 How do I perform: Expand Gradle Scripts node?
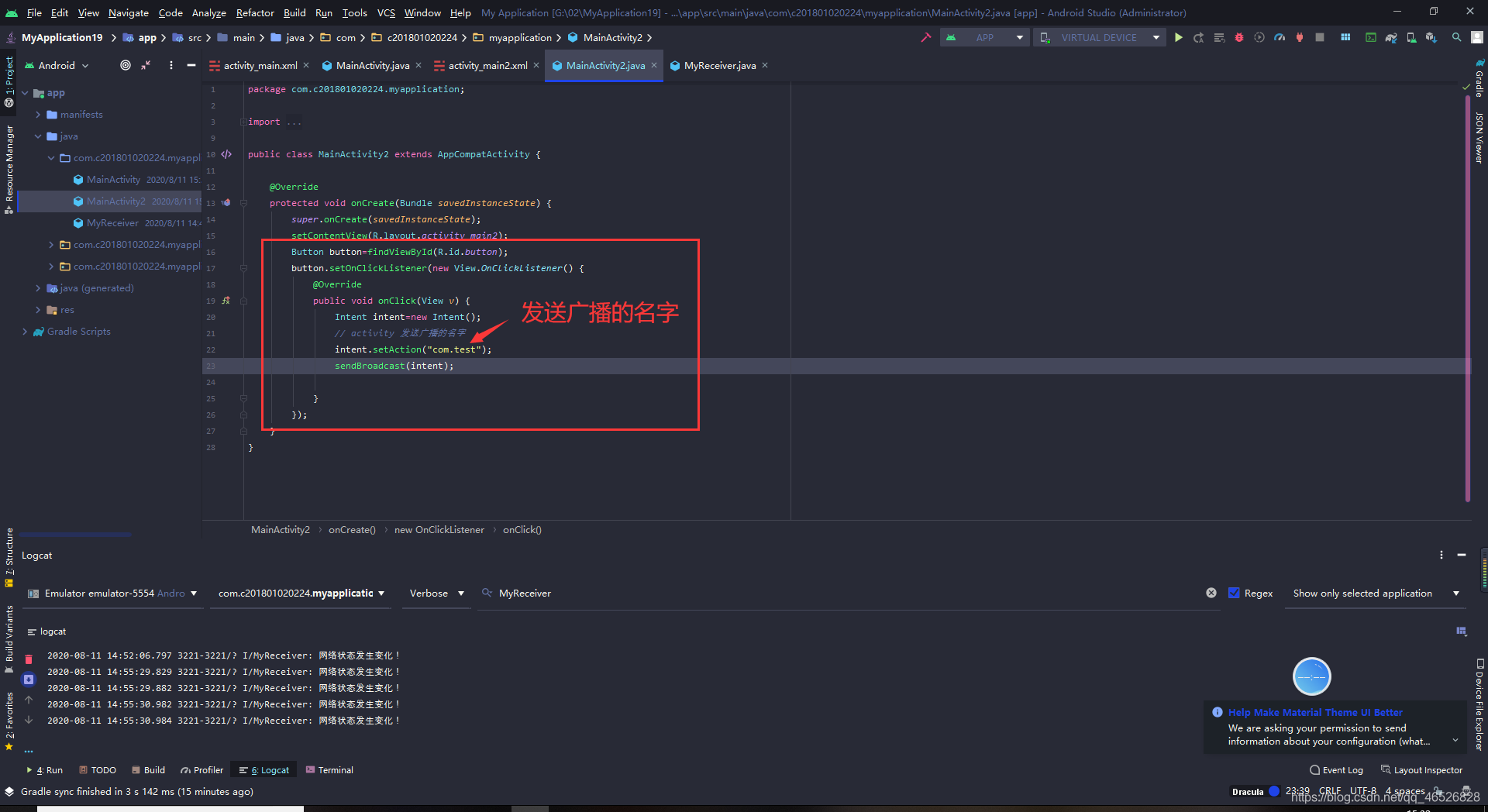[x=25, y=331]
